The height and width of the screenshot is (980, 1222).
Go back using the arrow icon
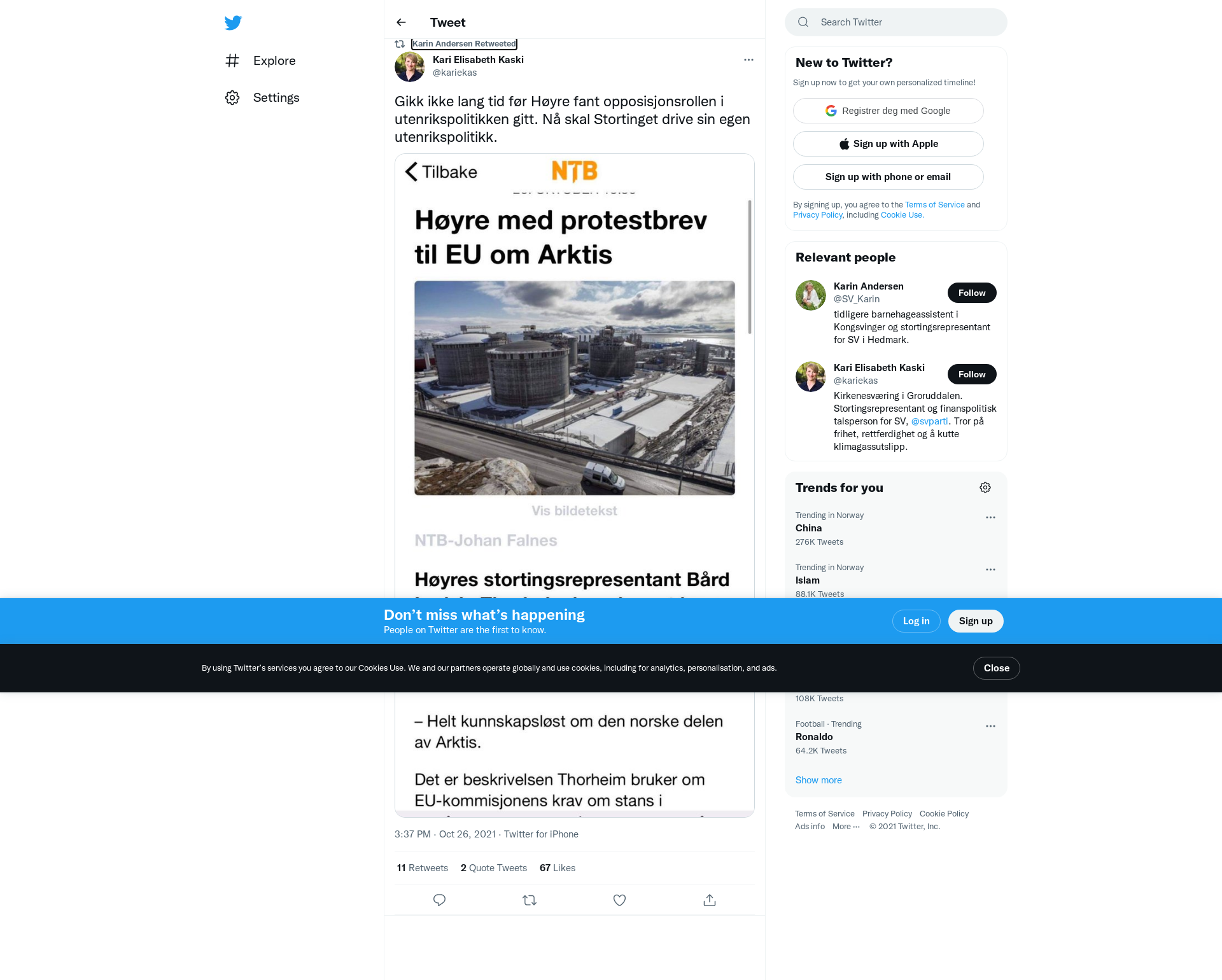(401, 22)
